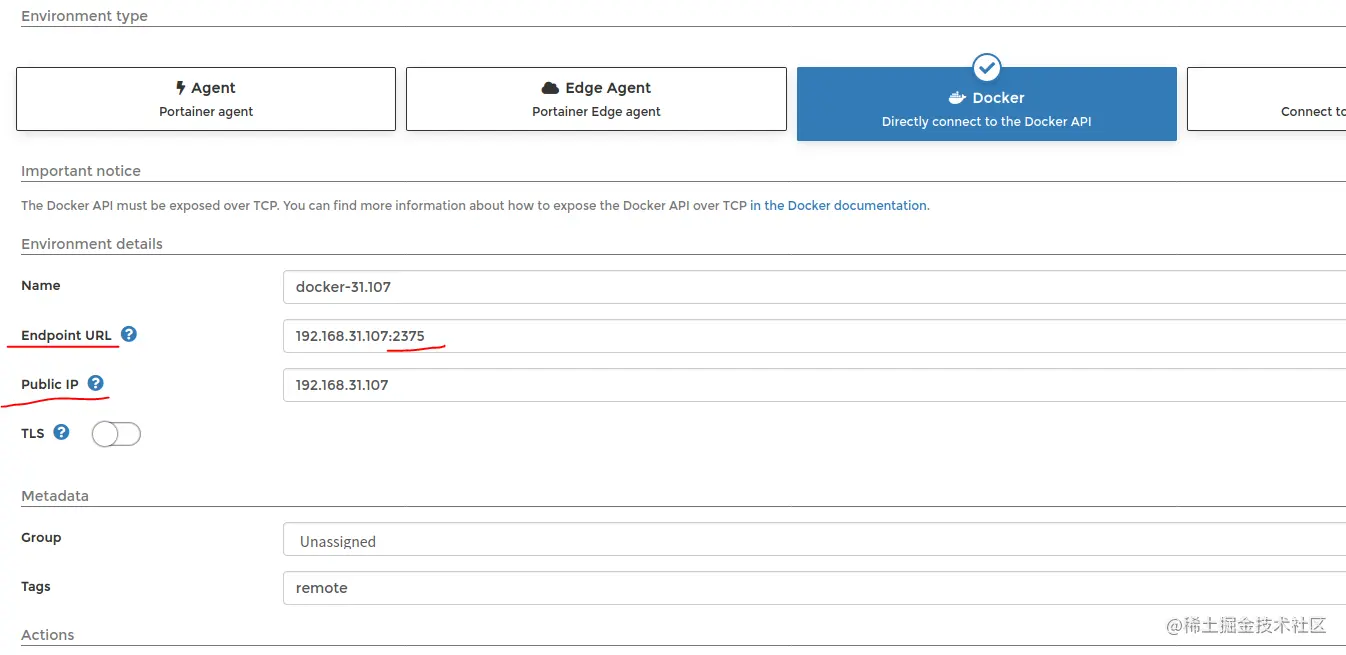Select the Agent environment type card
This screenshot has height=655, width=1346.
[x=206, y=99]
